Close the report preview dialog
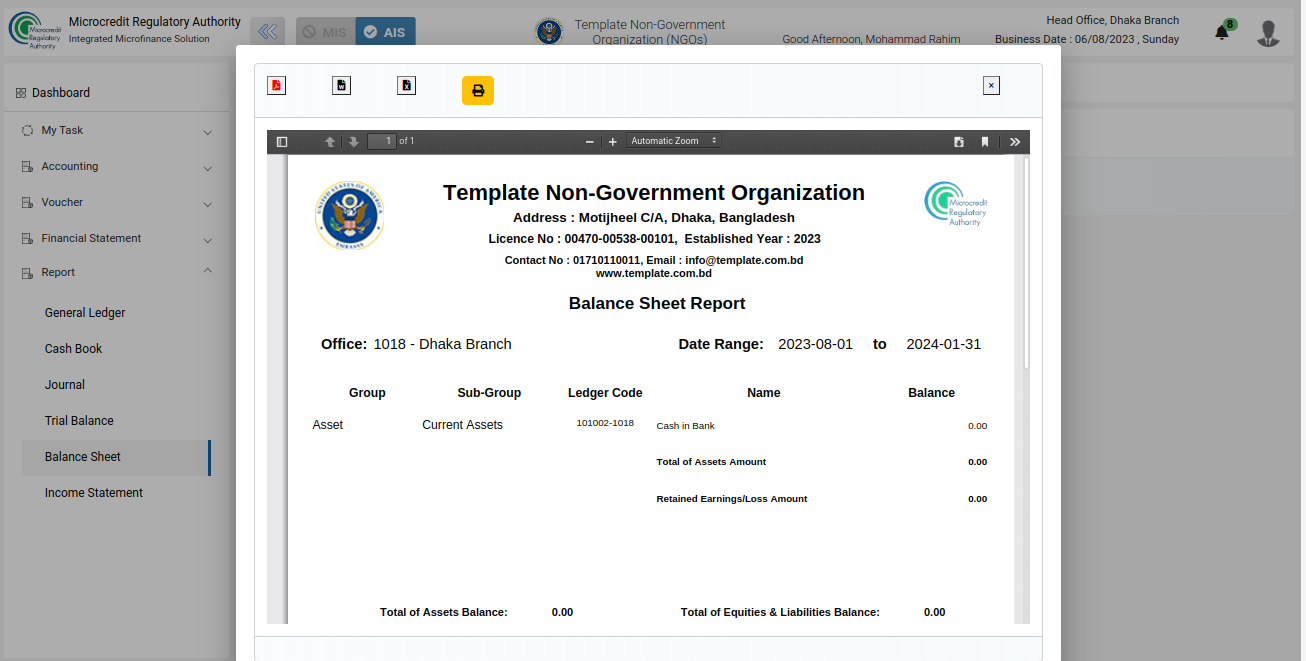The image size is (1306, 661). pyautogui.click(x=991, y=86)
